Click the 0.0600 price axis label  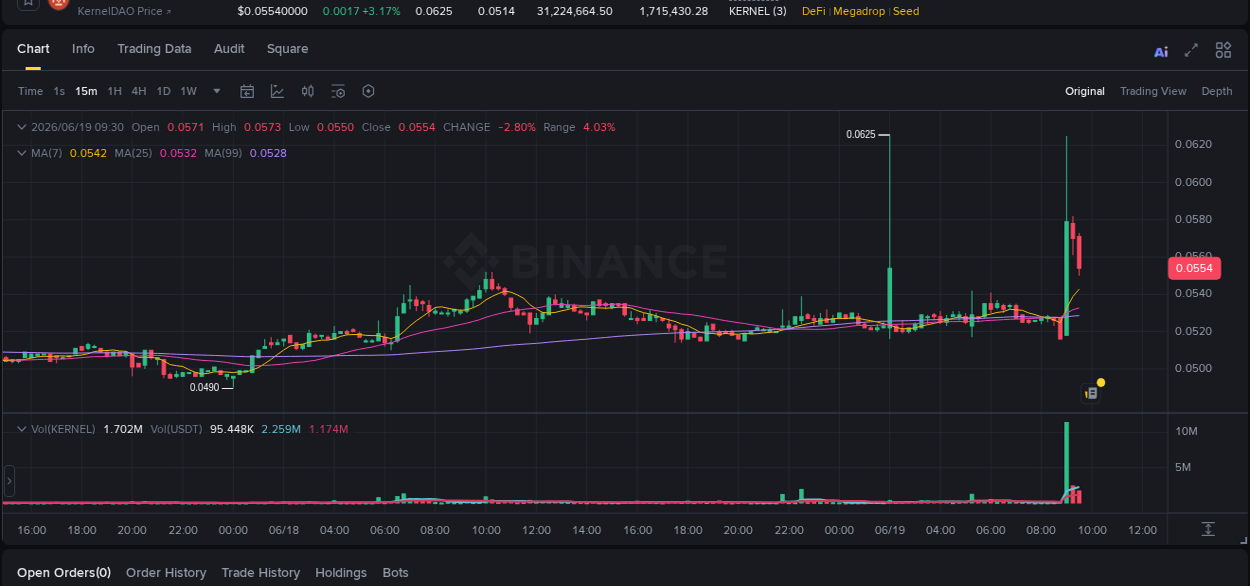(x=1193, y=182)
